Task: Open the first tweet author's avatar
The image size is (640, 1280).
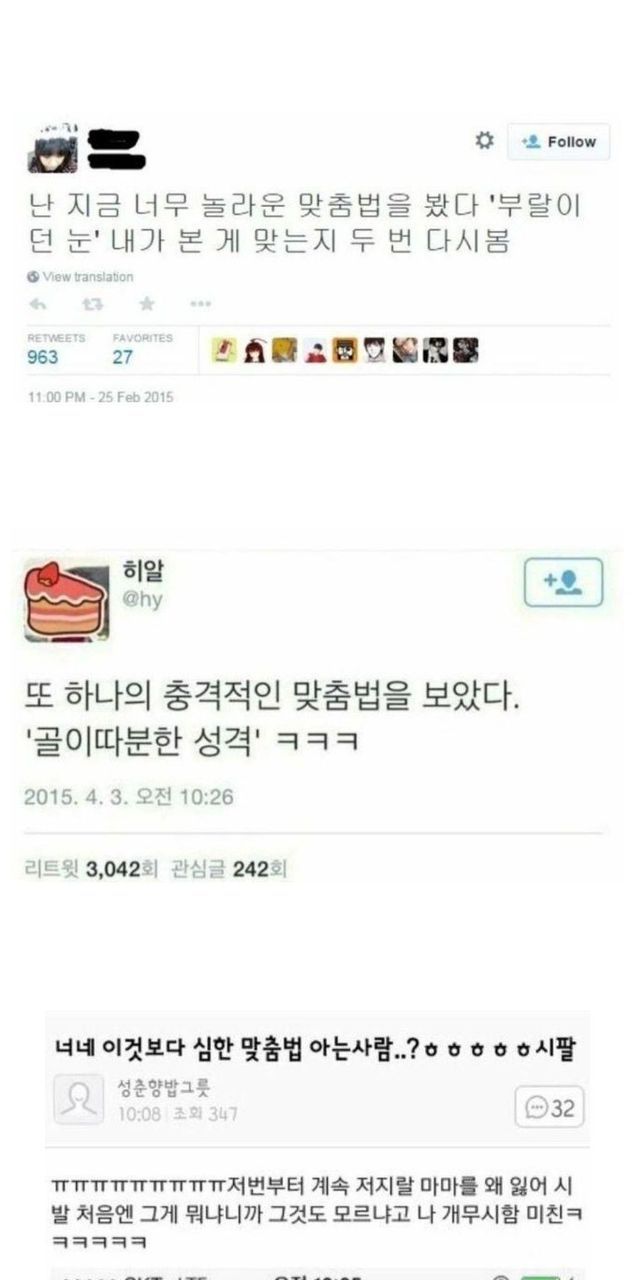Action: point(53,147)
